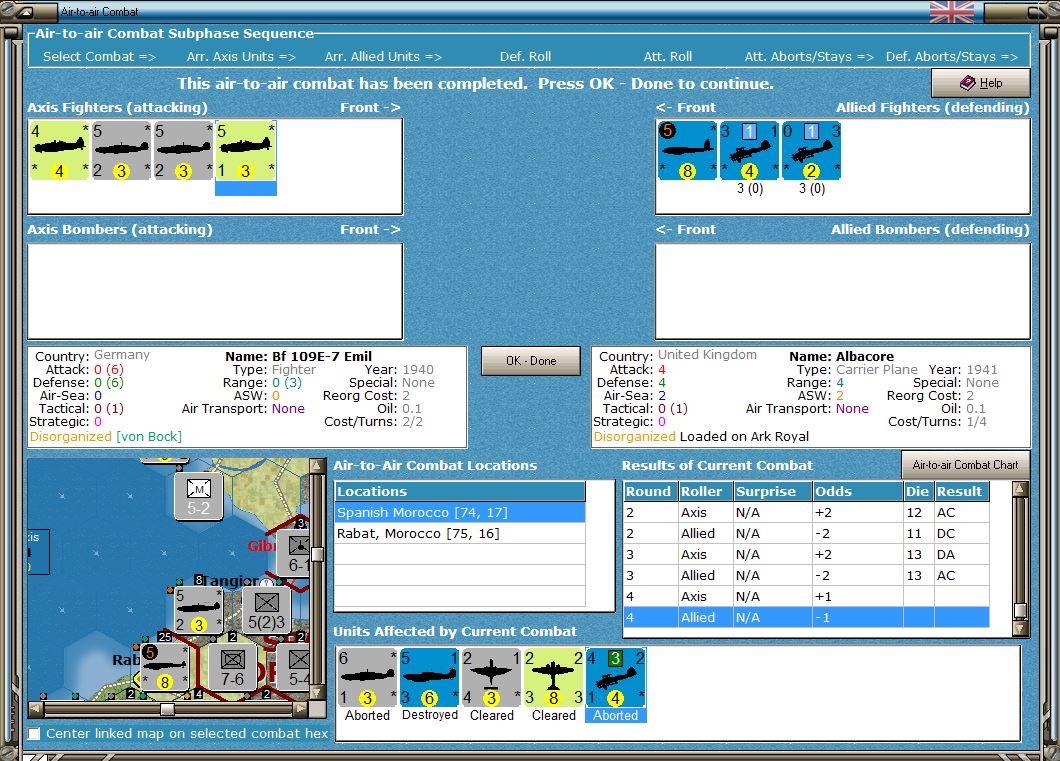Click the map horizontal scroll-left arrow
This screenshot has height=761, width=1060.
pos(36,709)
